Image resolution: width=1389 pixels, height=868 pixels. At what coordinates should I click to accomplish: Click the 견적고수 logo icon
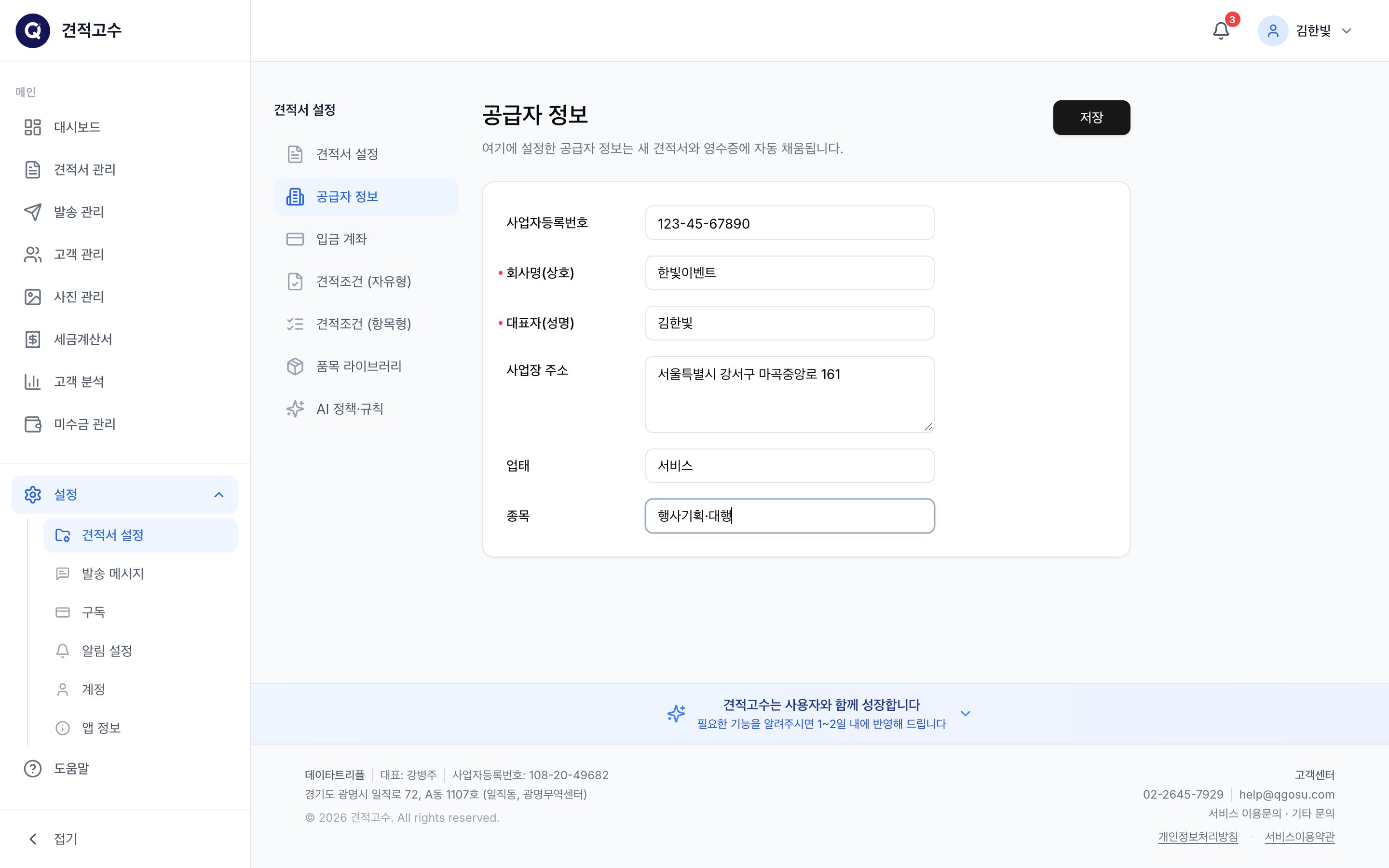pos(33,30)
